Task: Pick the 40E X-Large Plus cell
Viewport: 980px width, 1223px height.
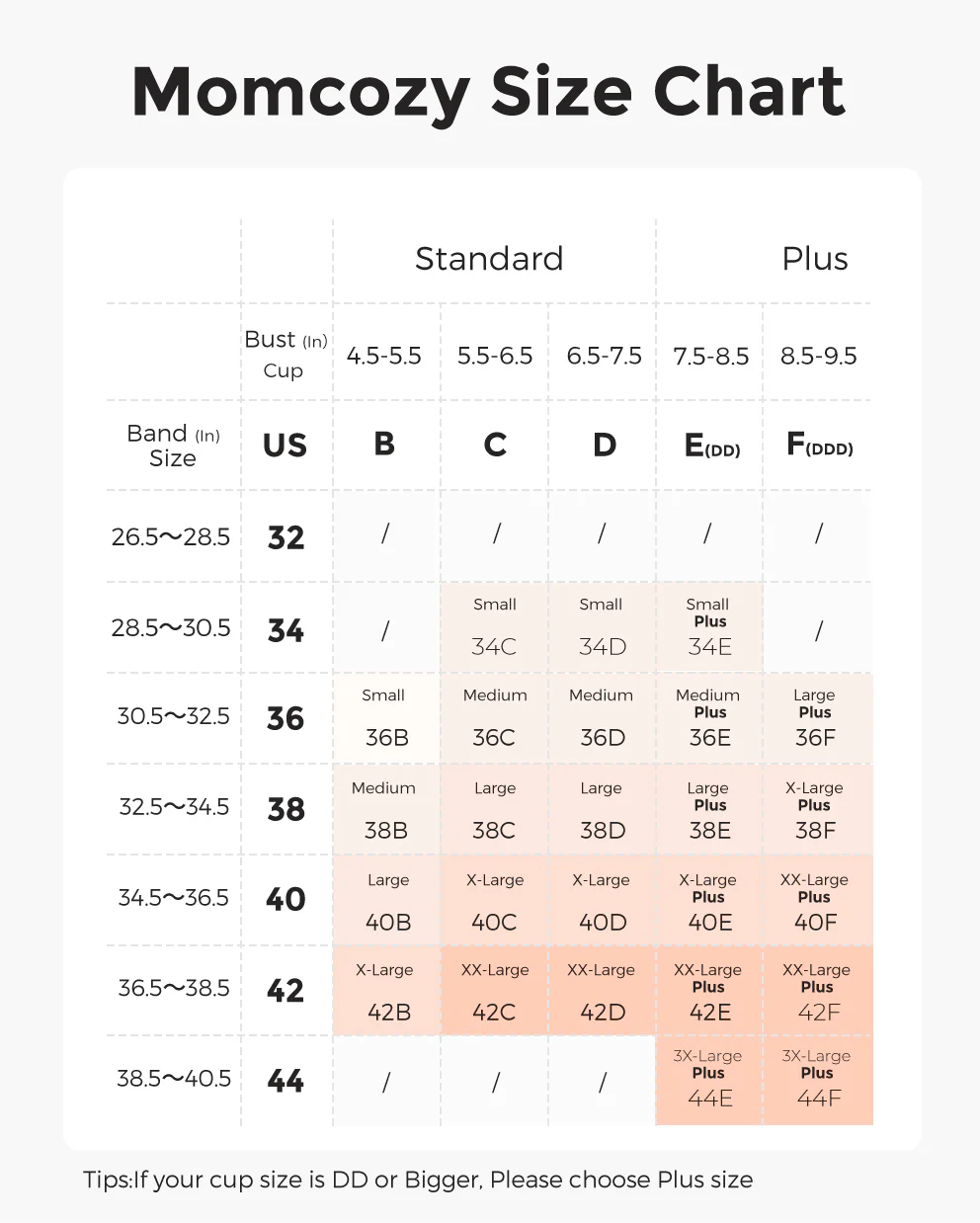Action: pyautogui.click(x=709, y=901)
